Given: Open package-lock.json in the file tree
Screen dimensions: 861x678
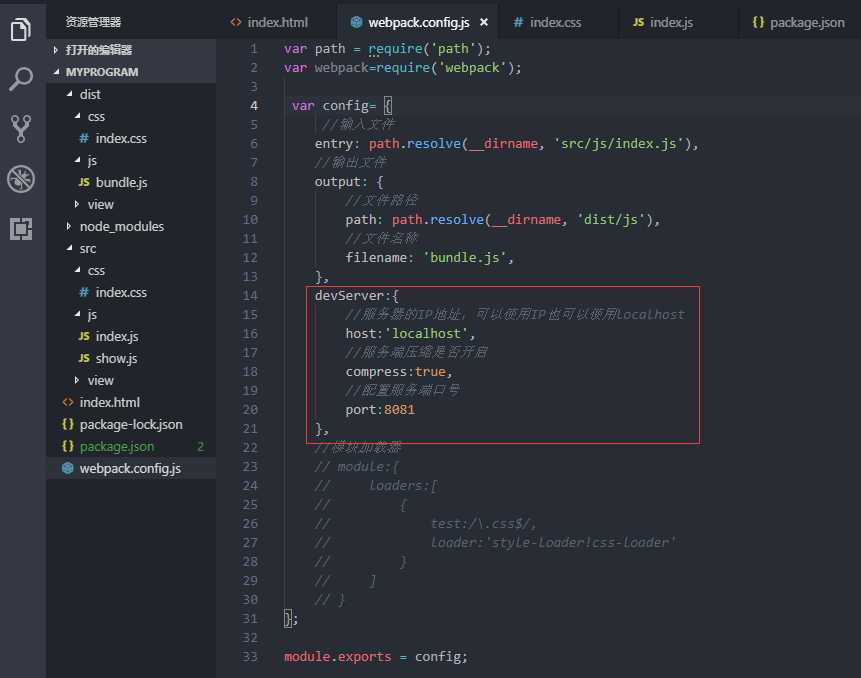Looking at the screenshot, I should [131, 424].
